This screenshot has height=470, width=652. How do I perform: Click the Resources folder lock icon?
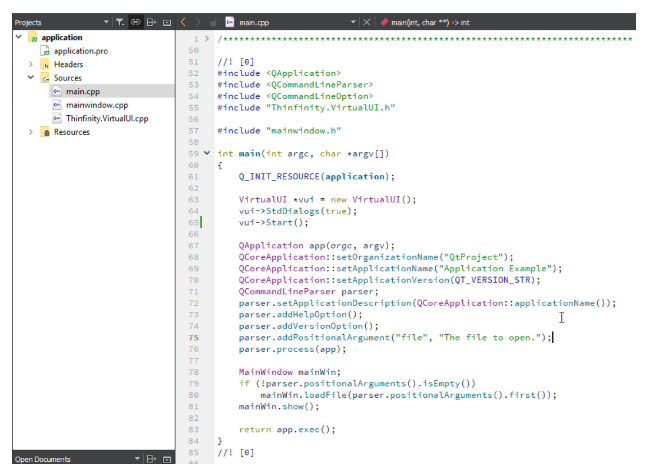click(x=45, y=132)
